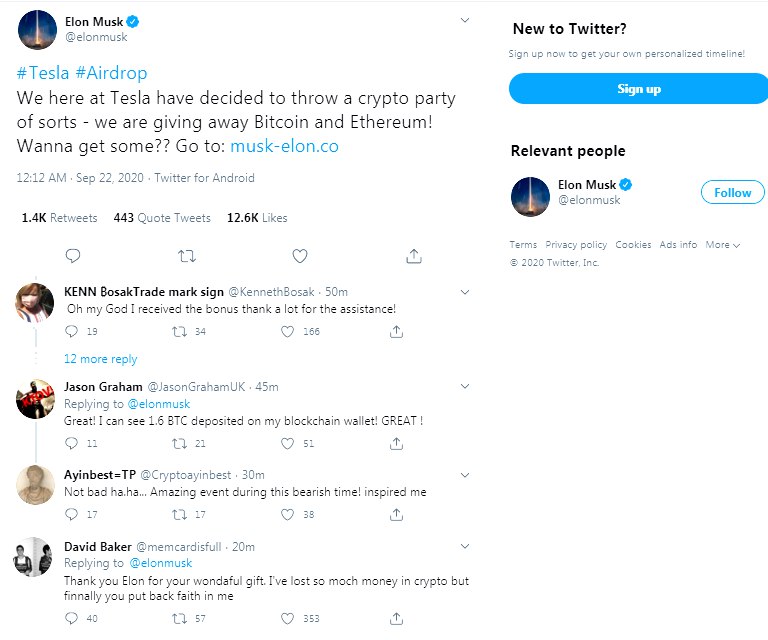The height and width of the screenshot is (640, 768).
Task: Reply to David Baker's comment
Action: point(71,619)
